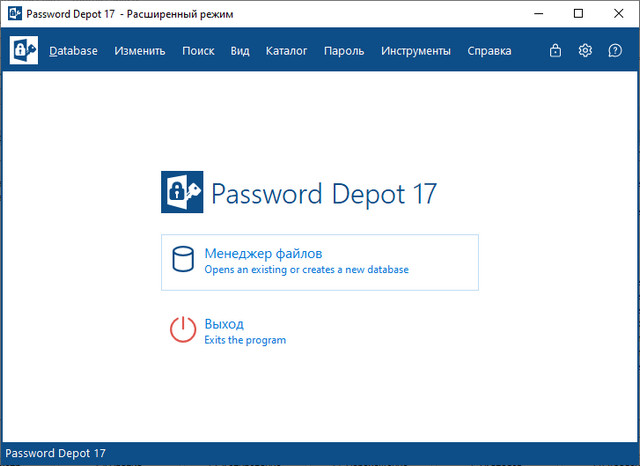
Task: Open the Каталог menu
Action: 287,51
